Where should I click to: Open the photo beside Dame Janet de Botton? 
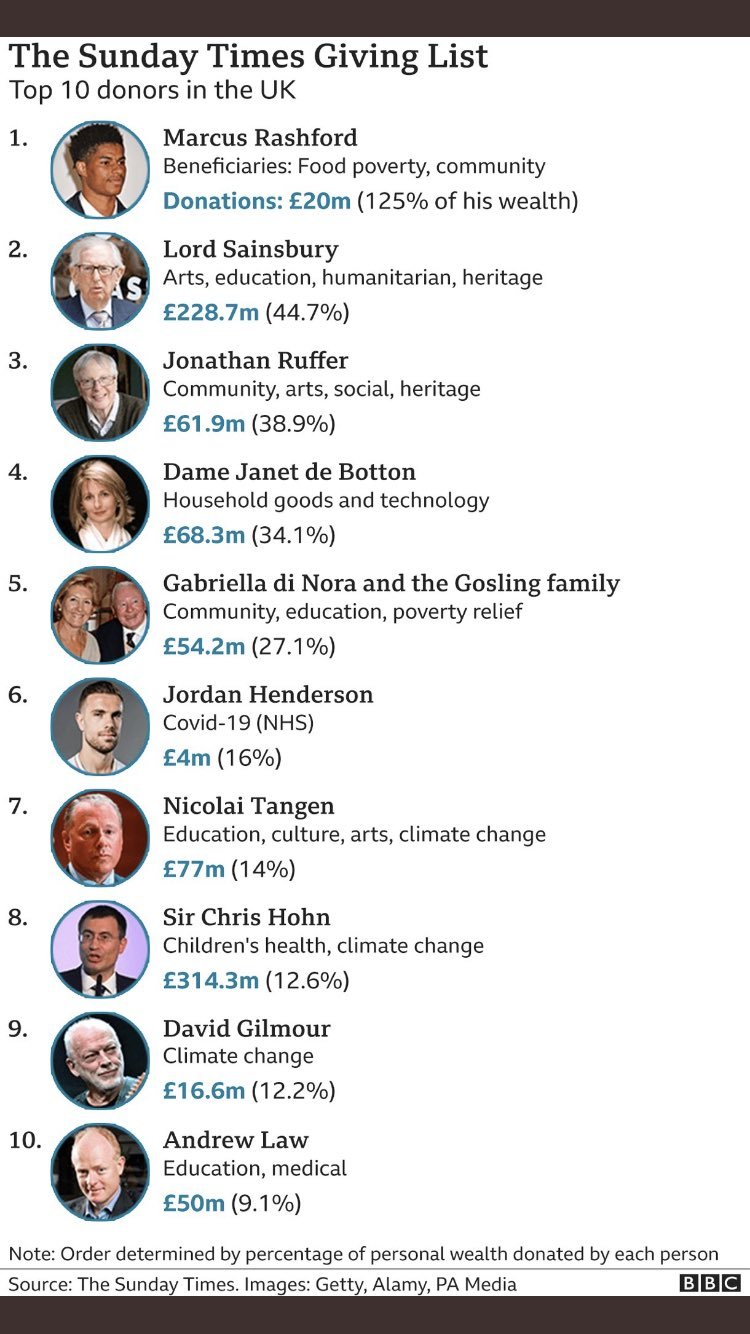click(100, 504)
